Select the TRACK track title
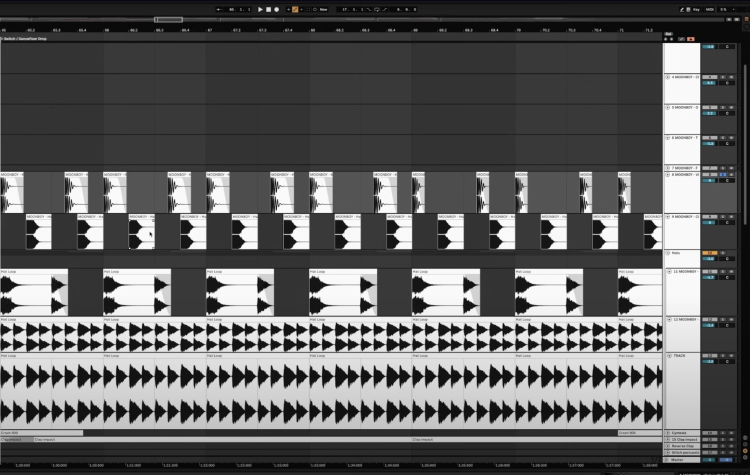Image resolution: width=750 pixels, height=475 pixels. coord(680,356)
